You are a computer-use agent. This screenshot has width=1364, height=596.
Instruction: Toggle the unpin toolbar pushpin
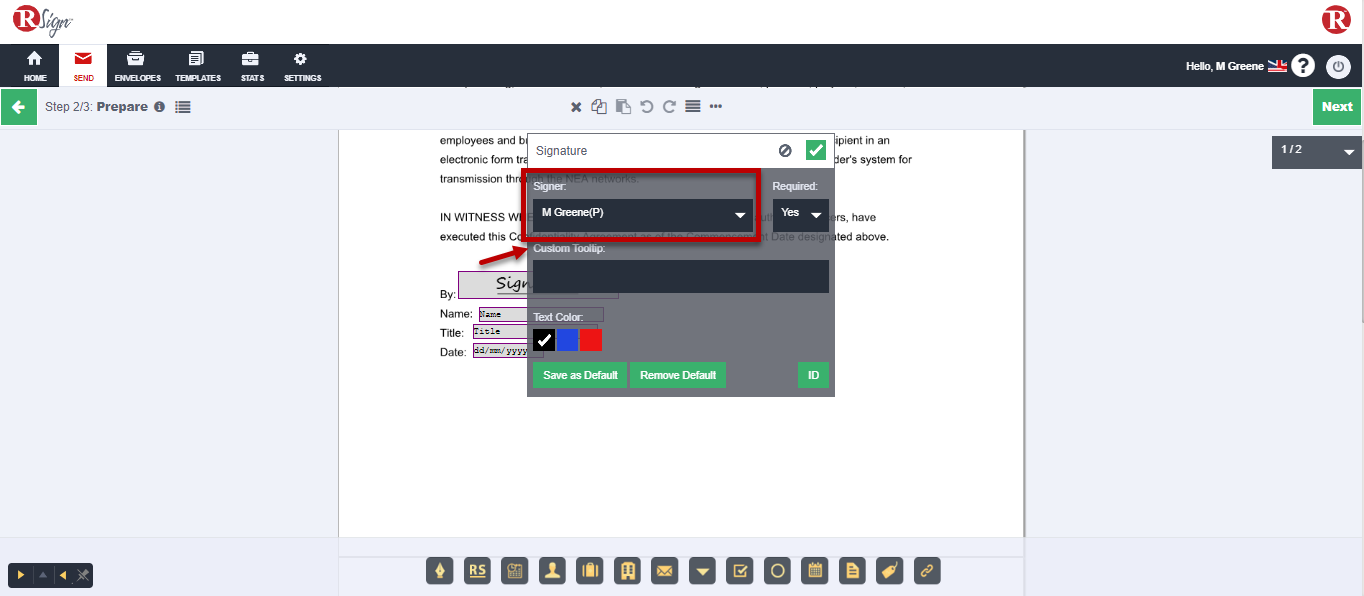click(83, 575)
